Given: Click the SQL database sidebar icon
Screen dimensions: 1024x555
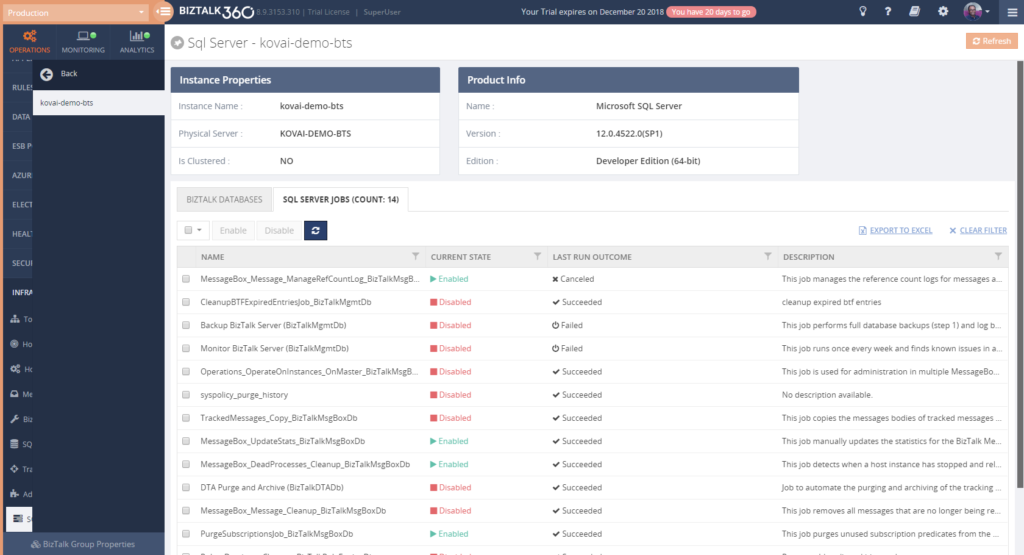Looking at the screenshot, I should tap(14, 443).
